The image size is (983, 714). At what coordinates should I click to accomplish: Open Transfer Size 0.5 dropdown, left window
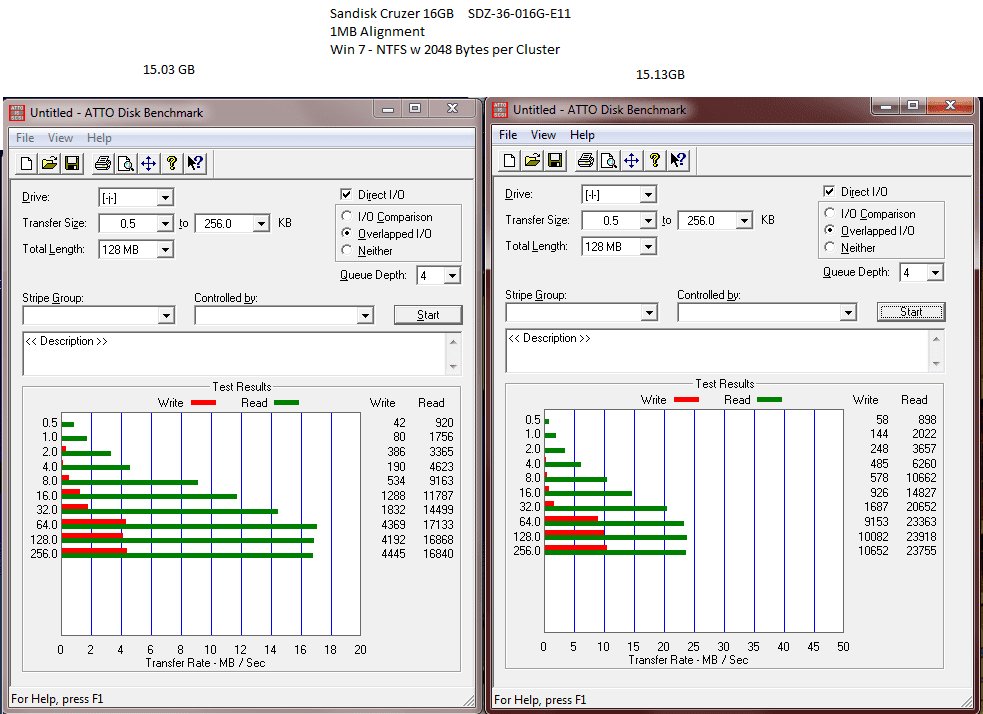click(165, 223)
